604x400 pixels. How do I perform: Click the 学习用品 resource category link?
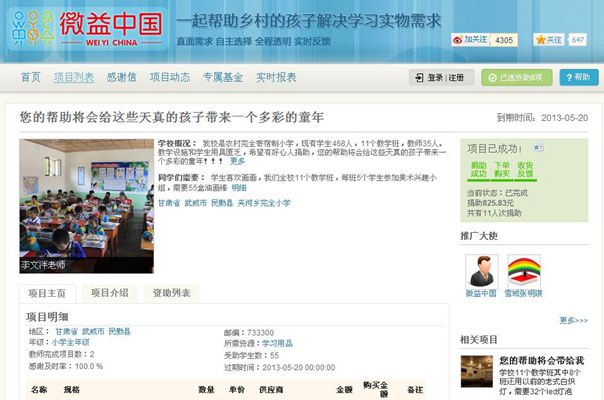point(276,343)
